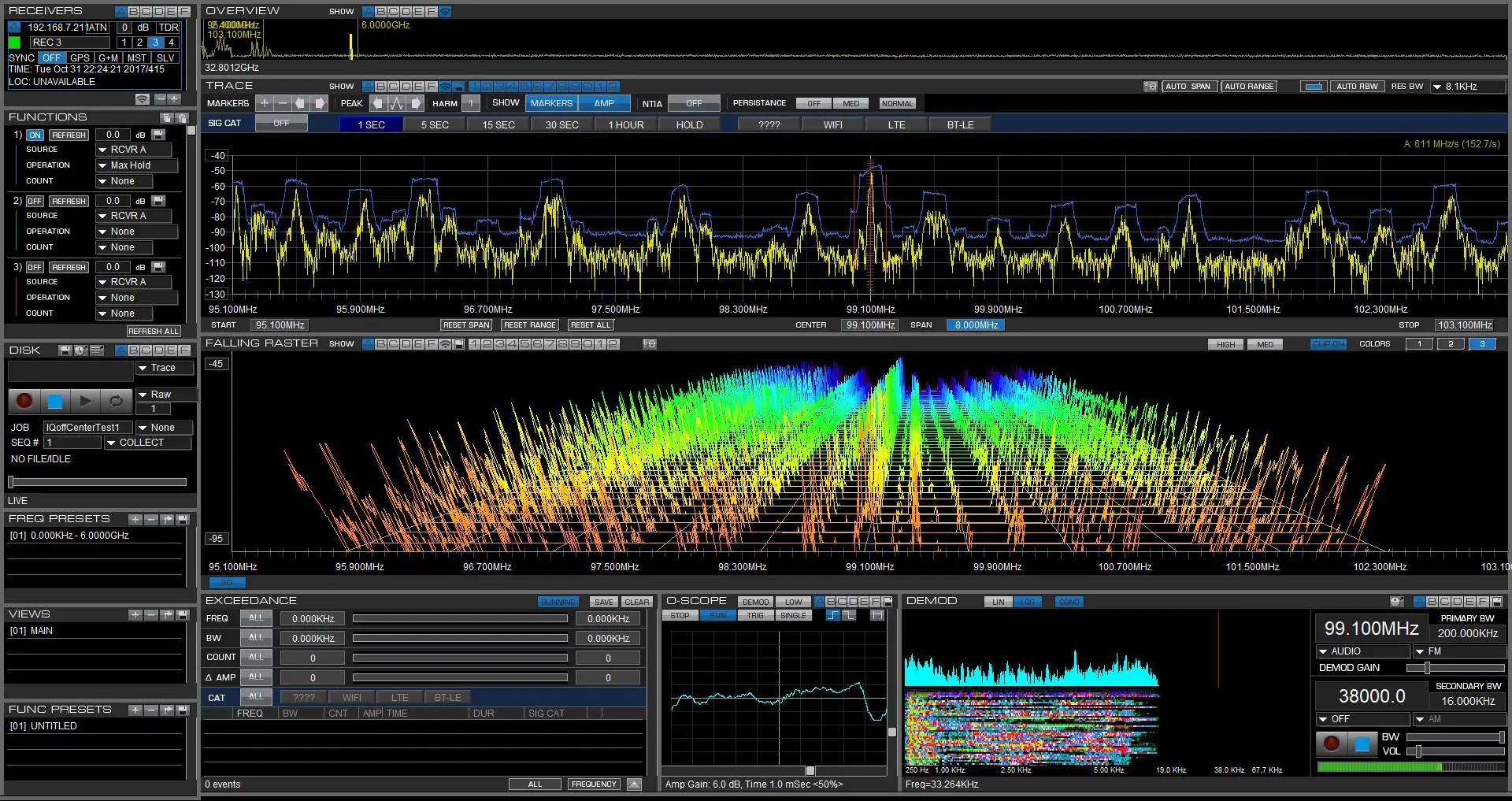Start demod audio recording red button

1332,743
